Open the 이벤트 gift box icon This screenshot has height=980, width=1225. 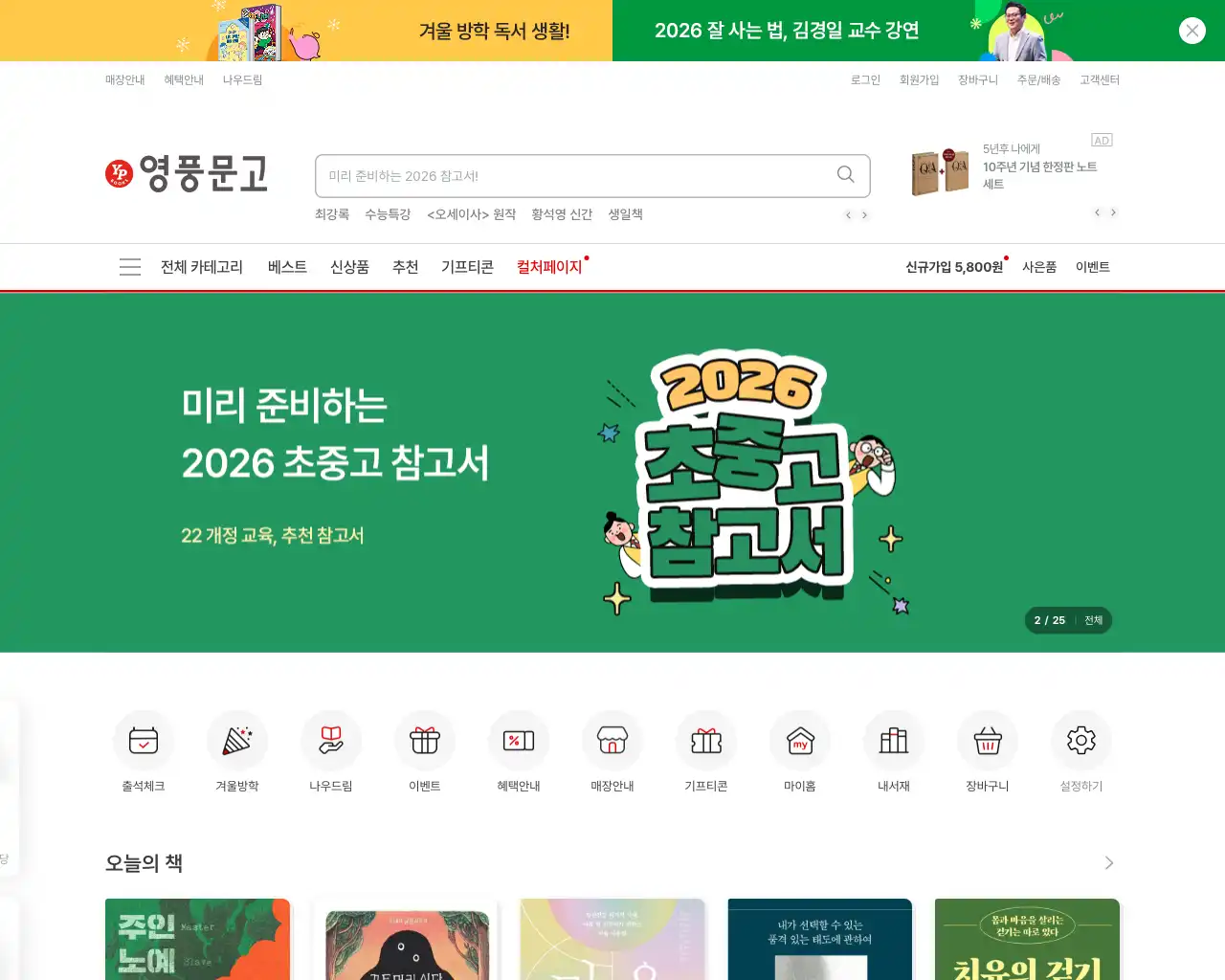point(425,740)
